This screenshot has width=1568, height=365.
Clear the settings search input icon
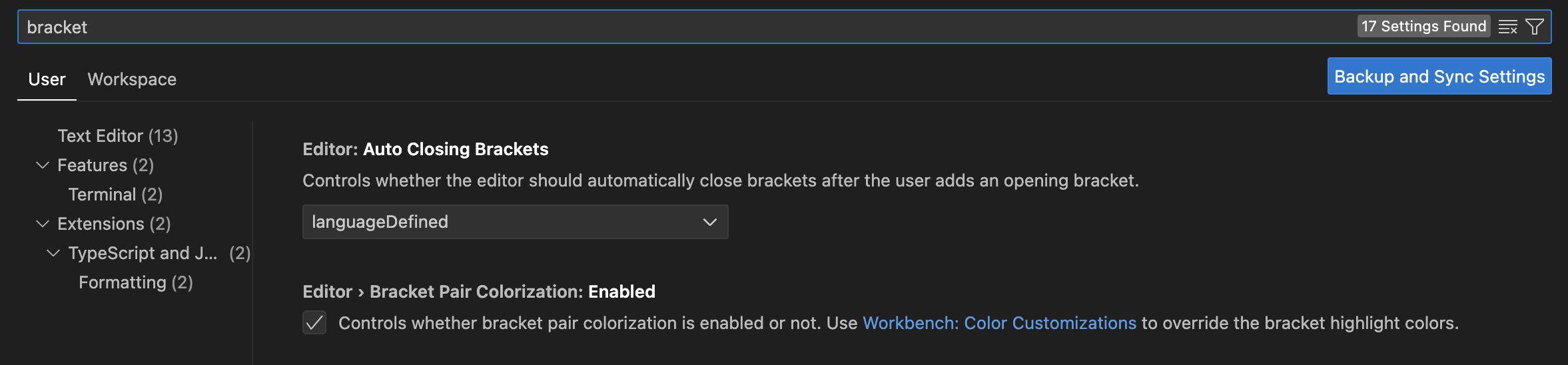pyautogui.click(x=1507, y=27)
